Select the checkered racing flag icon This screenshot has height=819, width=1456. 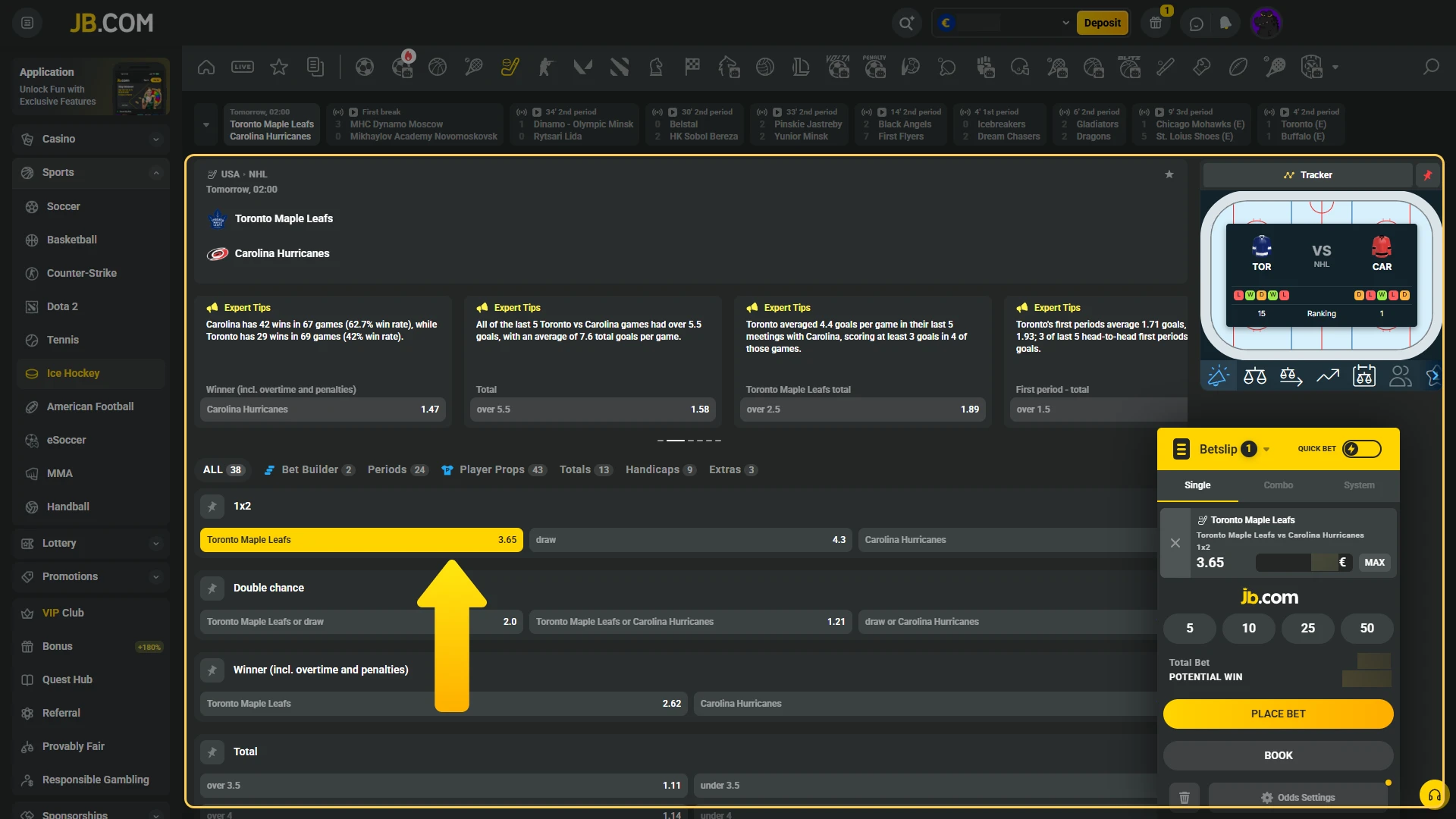pyautogui.click(x=692, y=67)
